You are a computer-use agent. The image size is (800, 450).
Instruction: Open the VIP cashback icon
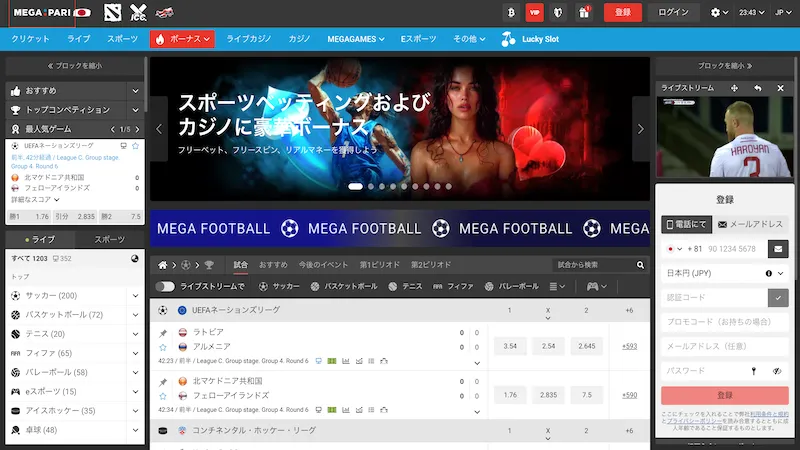tap(535, 12)
